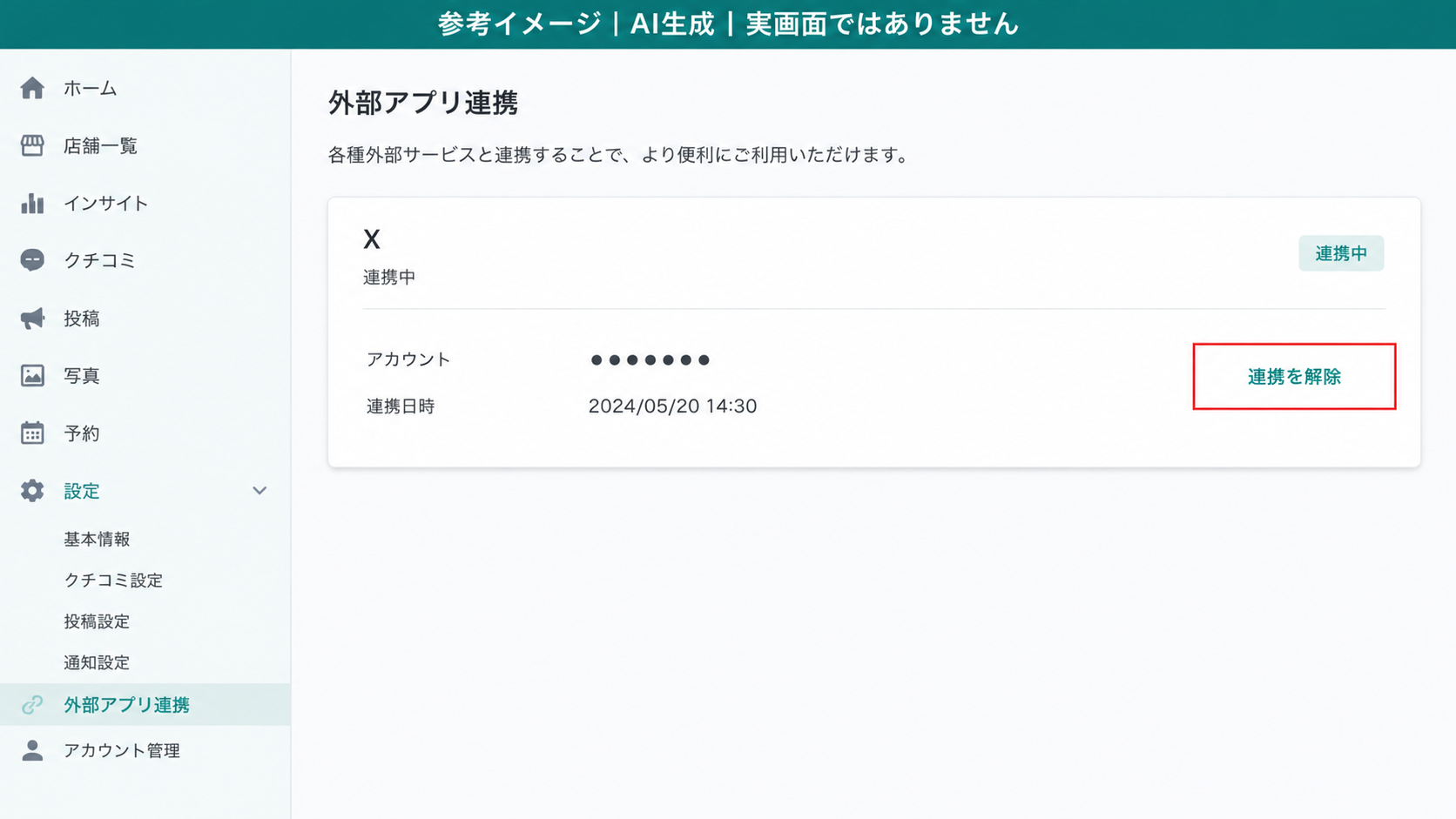The width and height of the screenshot is (1456, 819).
Task: Select 外部アプリ連携 sidebar label
Action: (x=126, y=705)
